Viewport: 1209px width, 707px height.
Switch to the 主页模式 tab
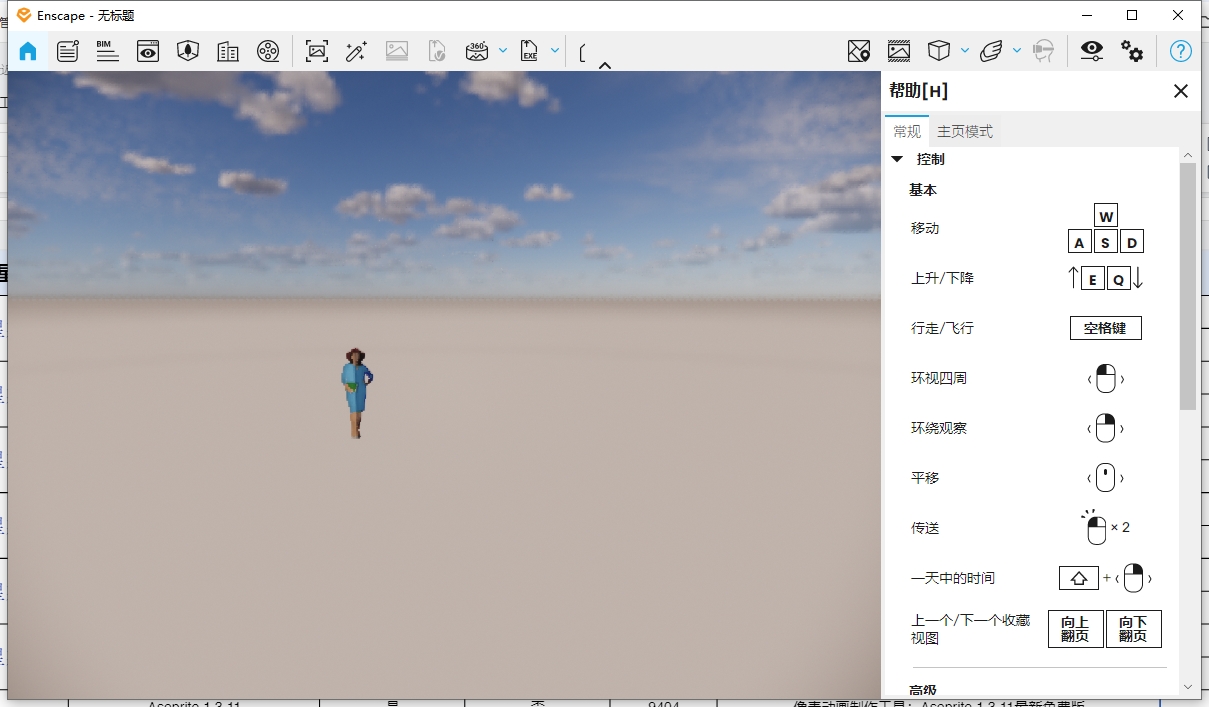(x=964, y=131)
